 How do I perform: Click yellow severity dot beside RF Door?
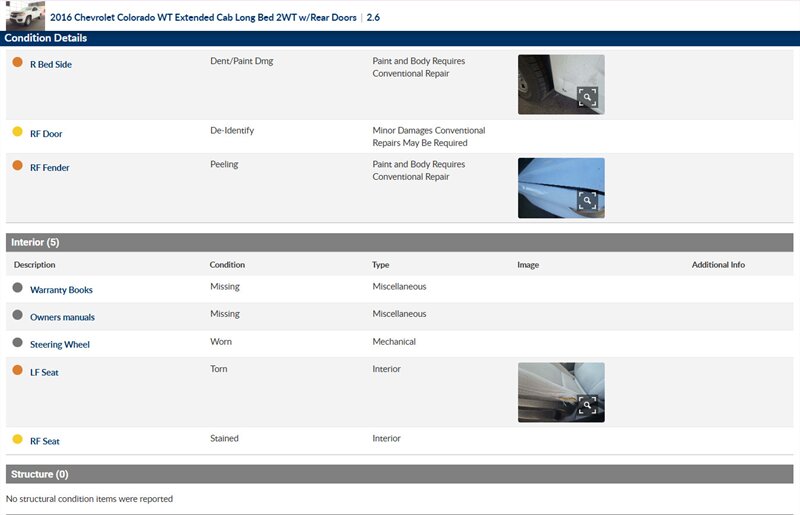coord(17,132)
